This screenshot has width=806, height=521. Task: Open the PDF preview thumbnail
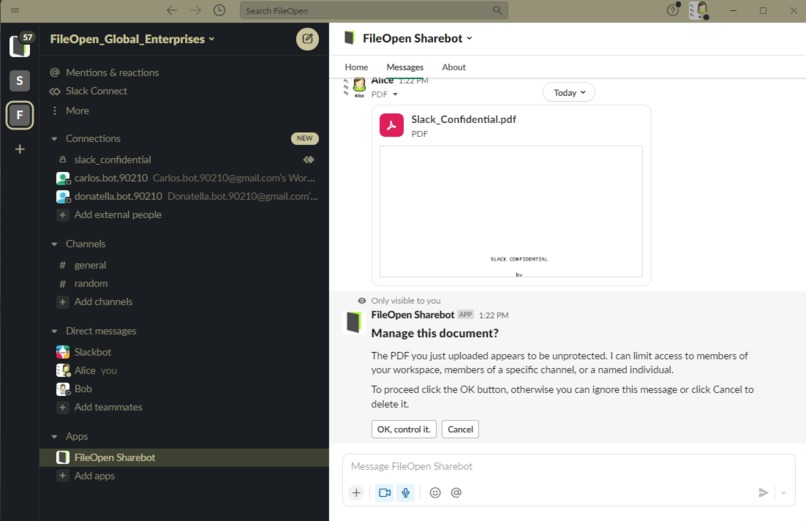click(x=511, y=212)
